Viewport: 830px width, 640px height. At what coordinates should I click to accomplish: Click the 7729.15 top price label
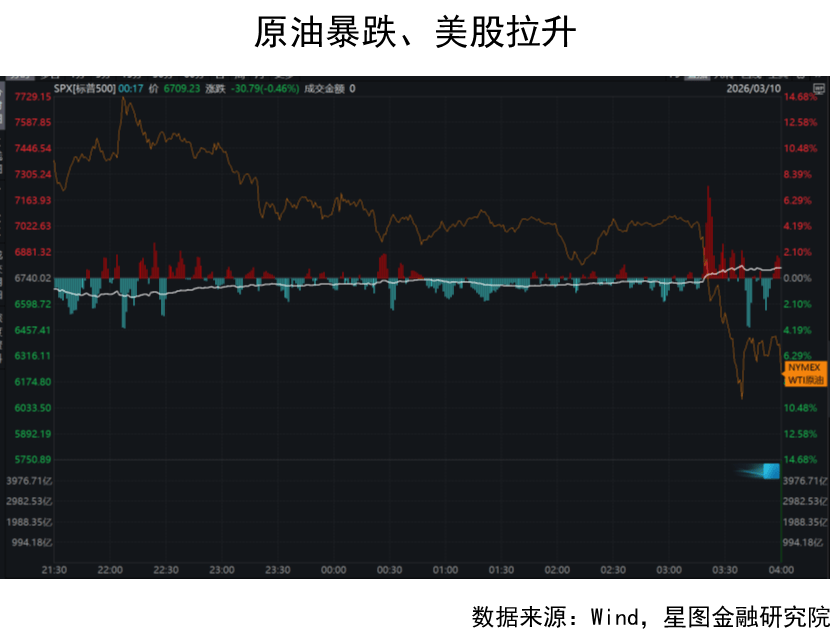point(33,97)
